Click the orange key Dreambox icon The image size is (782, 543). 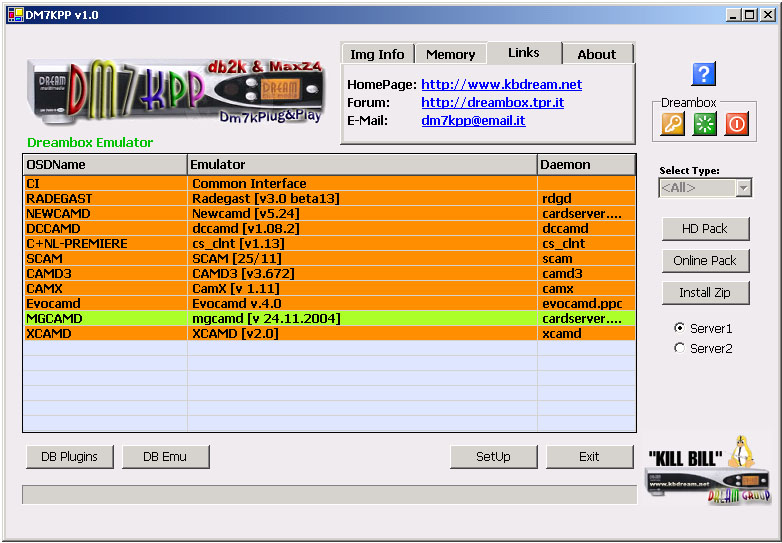point(673,124)
